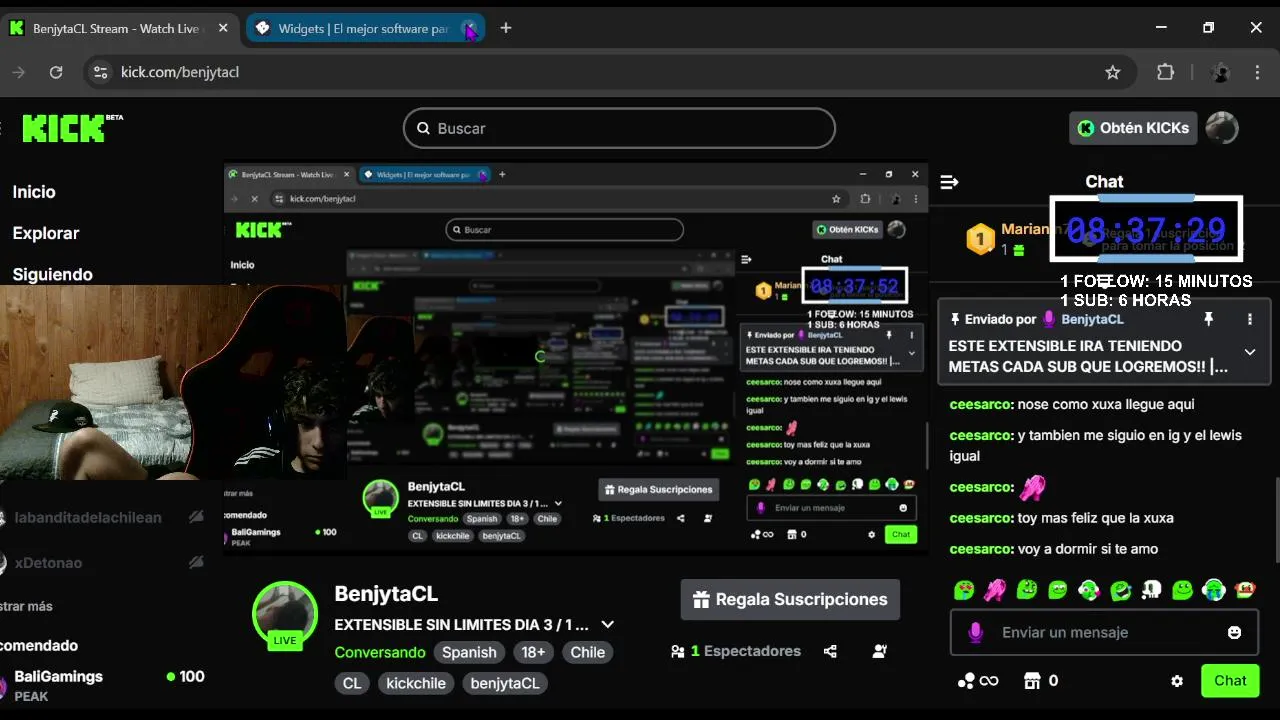Open the labanditadelachilean channel
This screenshot has height=720, width=1280.
[x=88, y=517]
